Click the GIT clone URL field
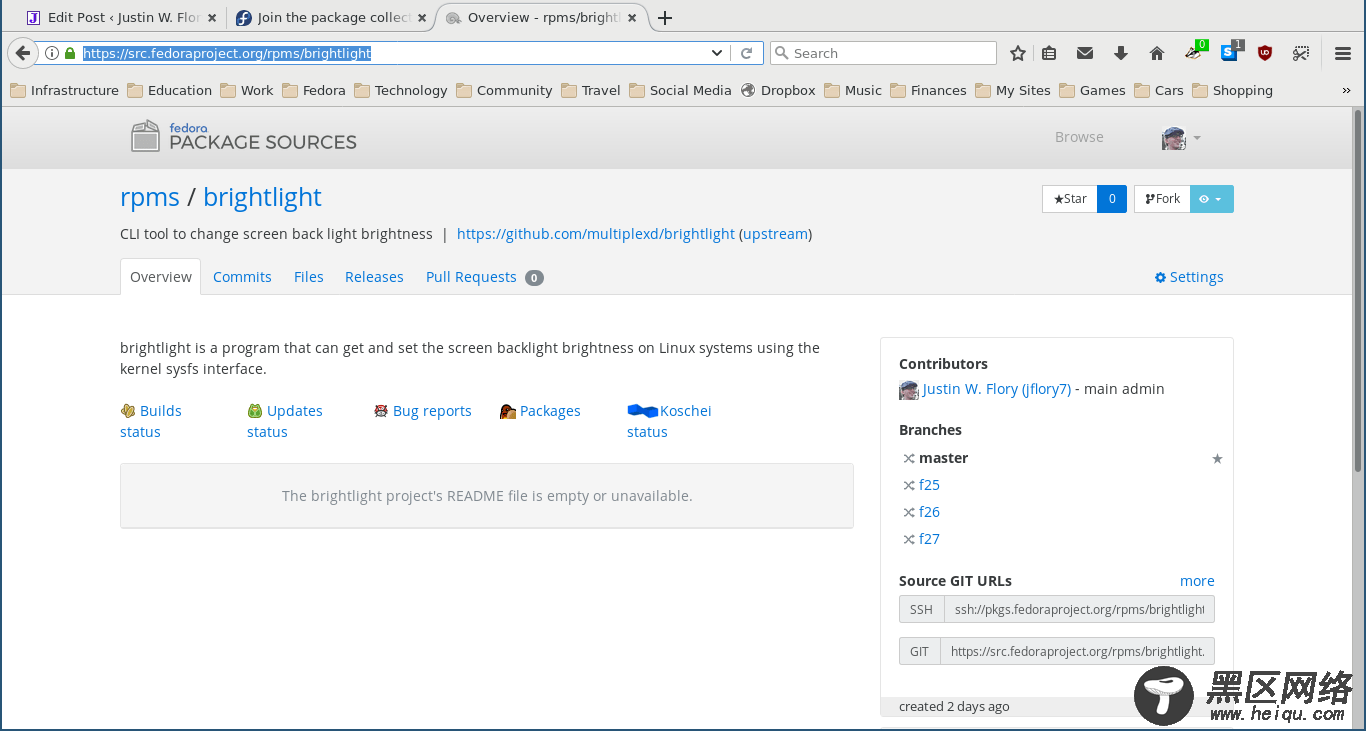The image size is (1366, 731). (x=1077, y=651)
